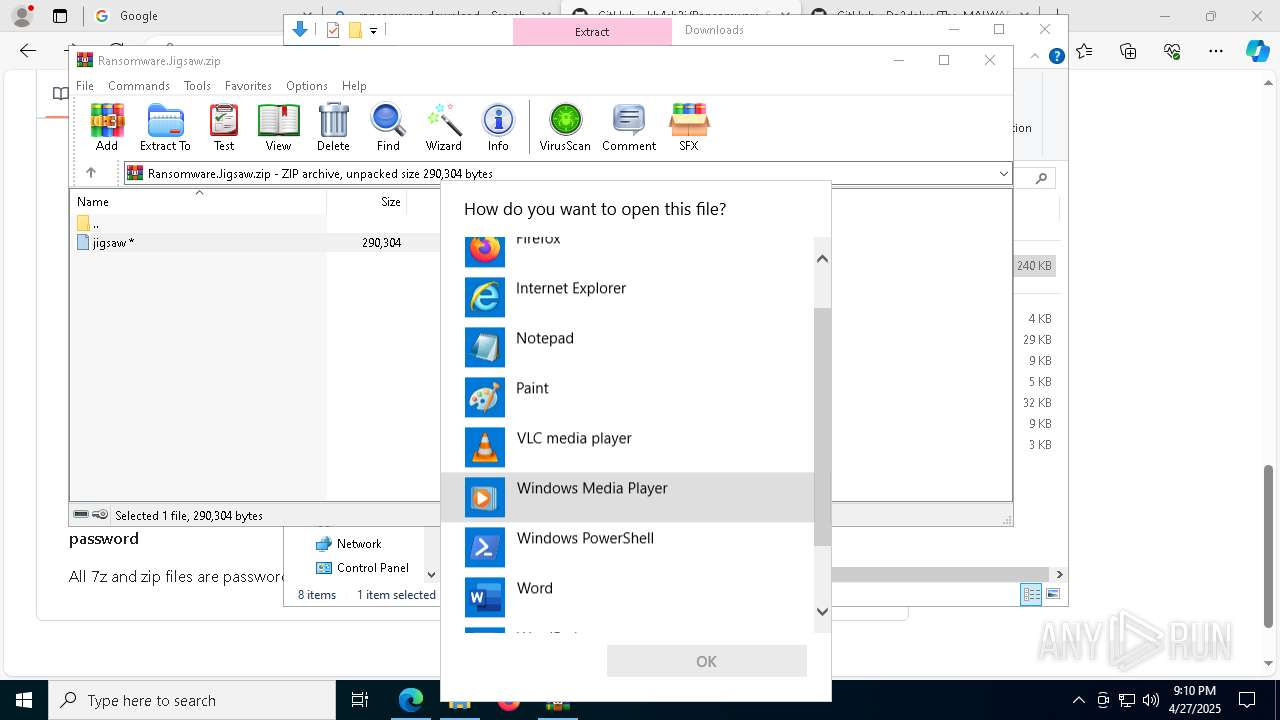Switch Explorer to large icons view
Image resolution: width=1280 pixels, height=720 pixels.
tap(1052, 594)
